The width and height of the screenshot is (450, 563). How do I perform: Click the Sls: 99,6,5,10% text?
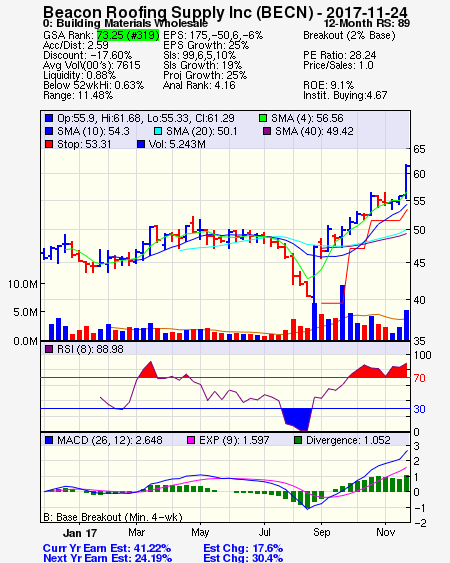(199, 55)
